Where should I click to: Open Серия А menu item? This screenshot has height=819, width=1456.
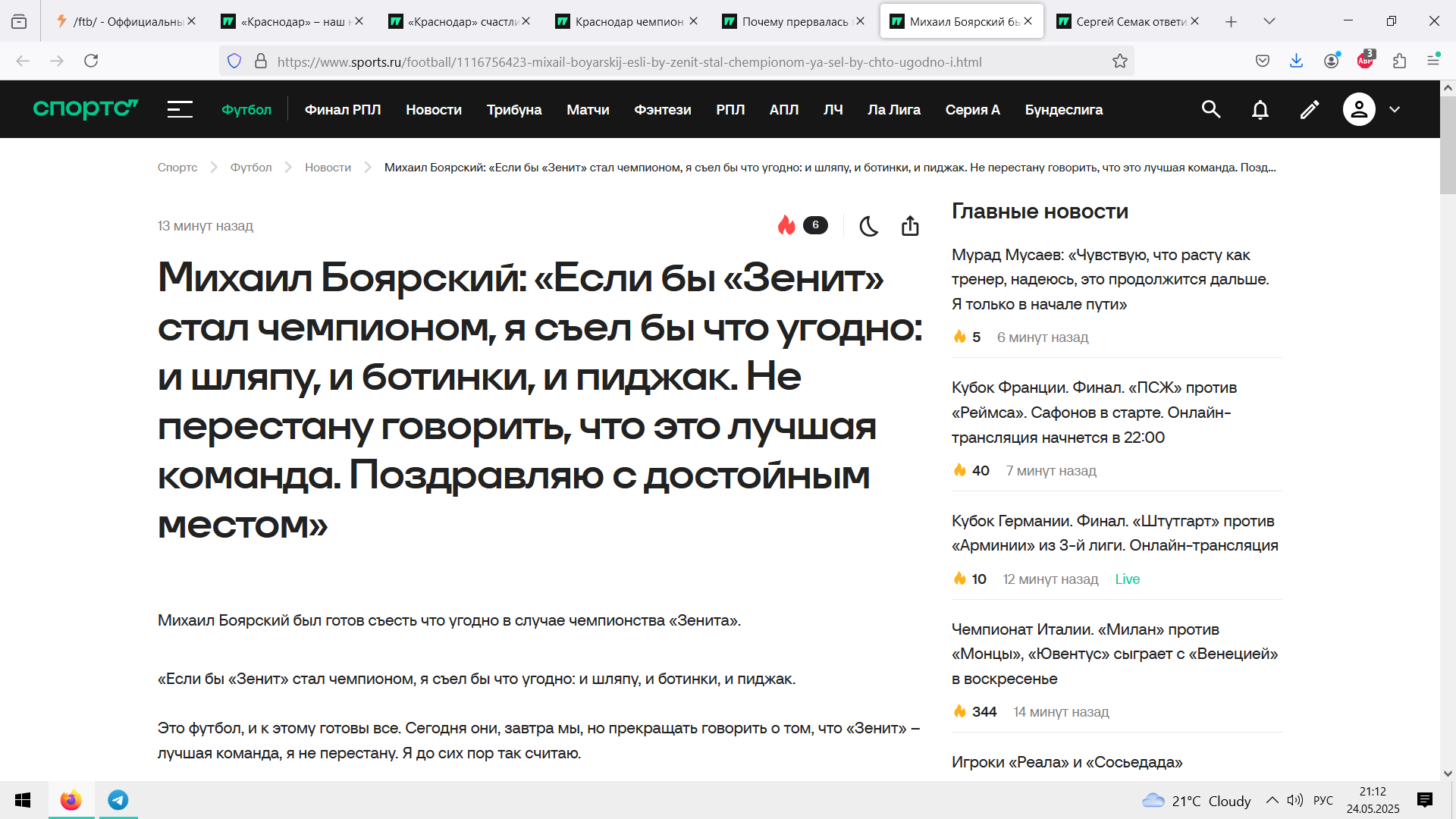972,110
